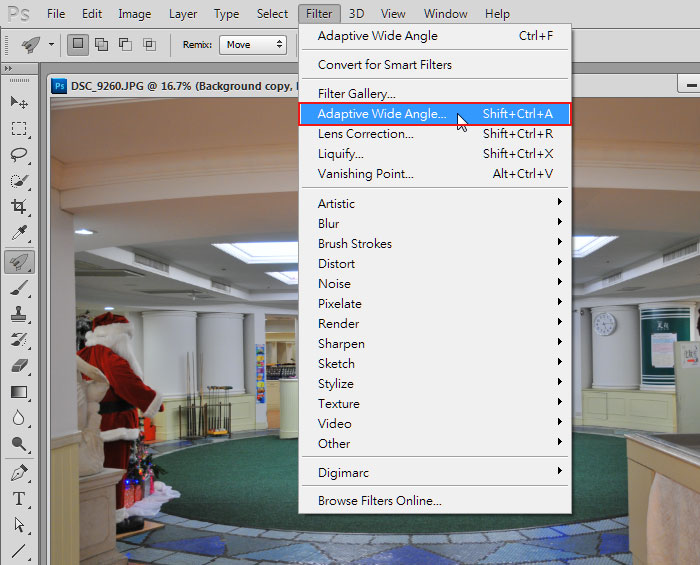Select the Eyedropper tool
700x565 pixels.
click(x=19, y=233)
